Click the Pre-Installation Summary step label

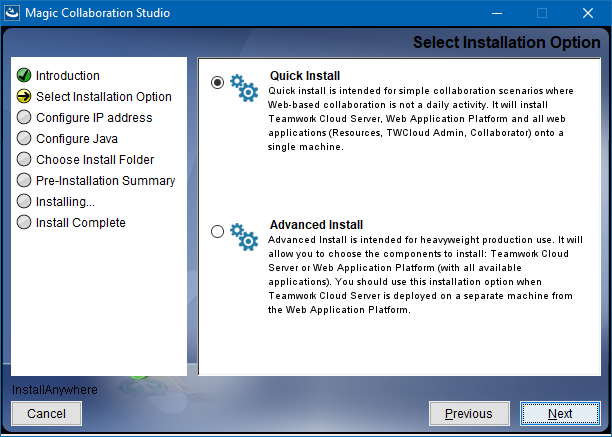pyautogui.click(x=105, y=181)
